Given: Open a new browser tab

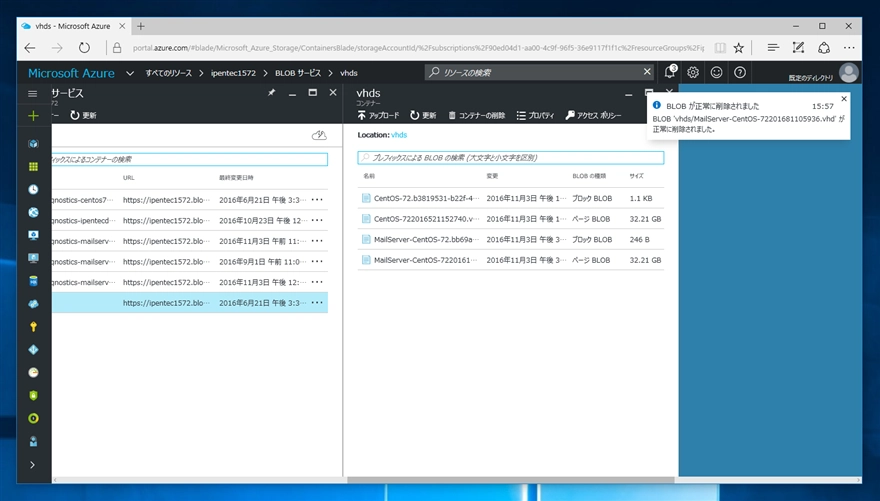Looking at the screenshot, I should pos(141,26).
